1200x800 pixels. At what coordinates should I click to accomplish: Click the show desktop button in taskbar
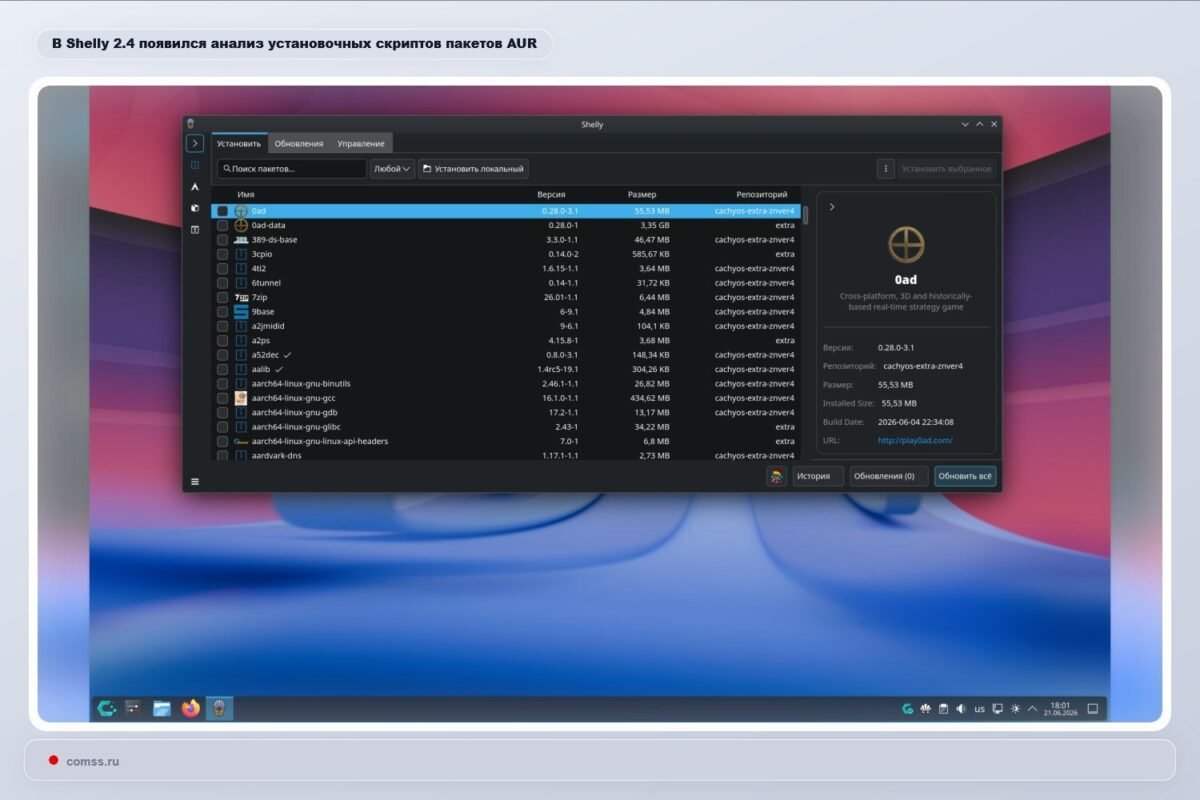[x=1092, y=709]
